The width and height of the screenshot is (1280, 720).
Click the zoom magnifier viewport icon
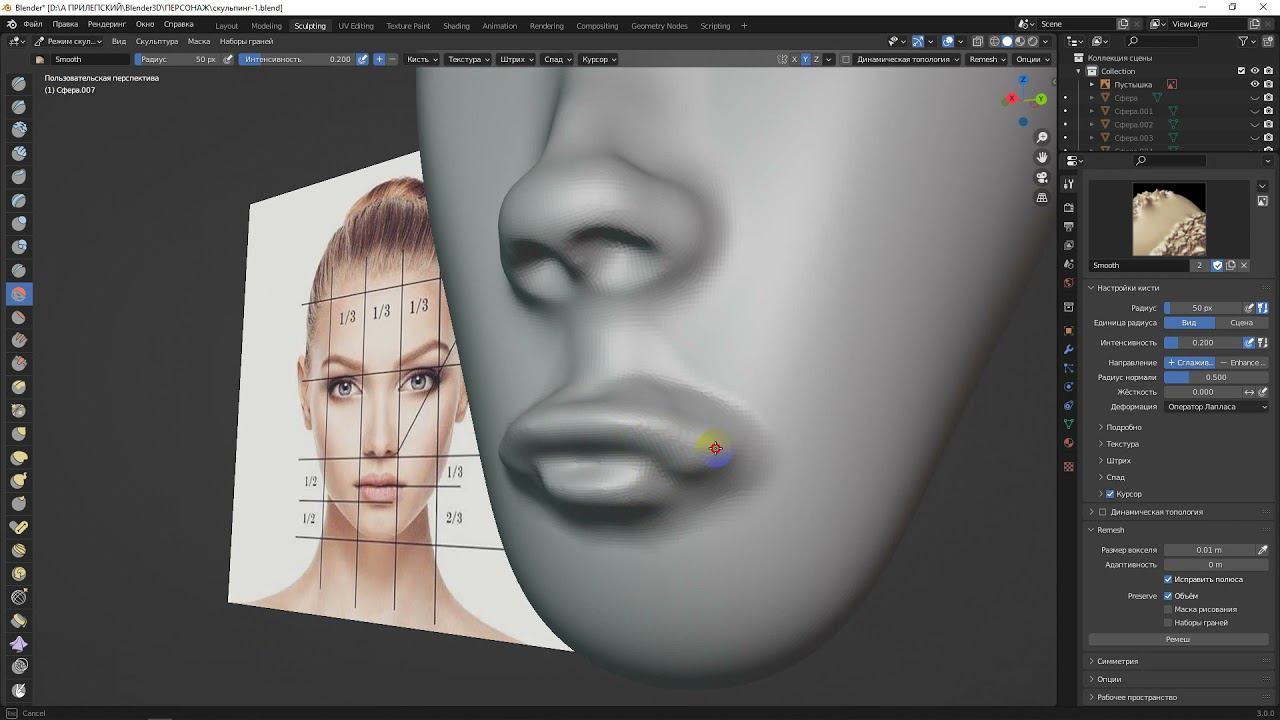1042,137
